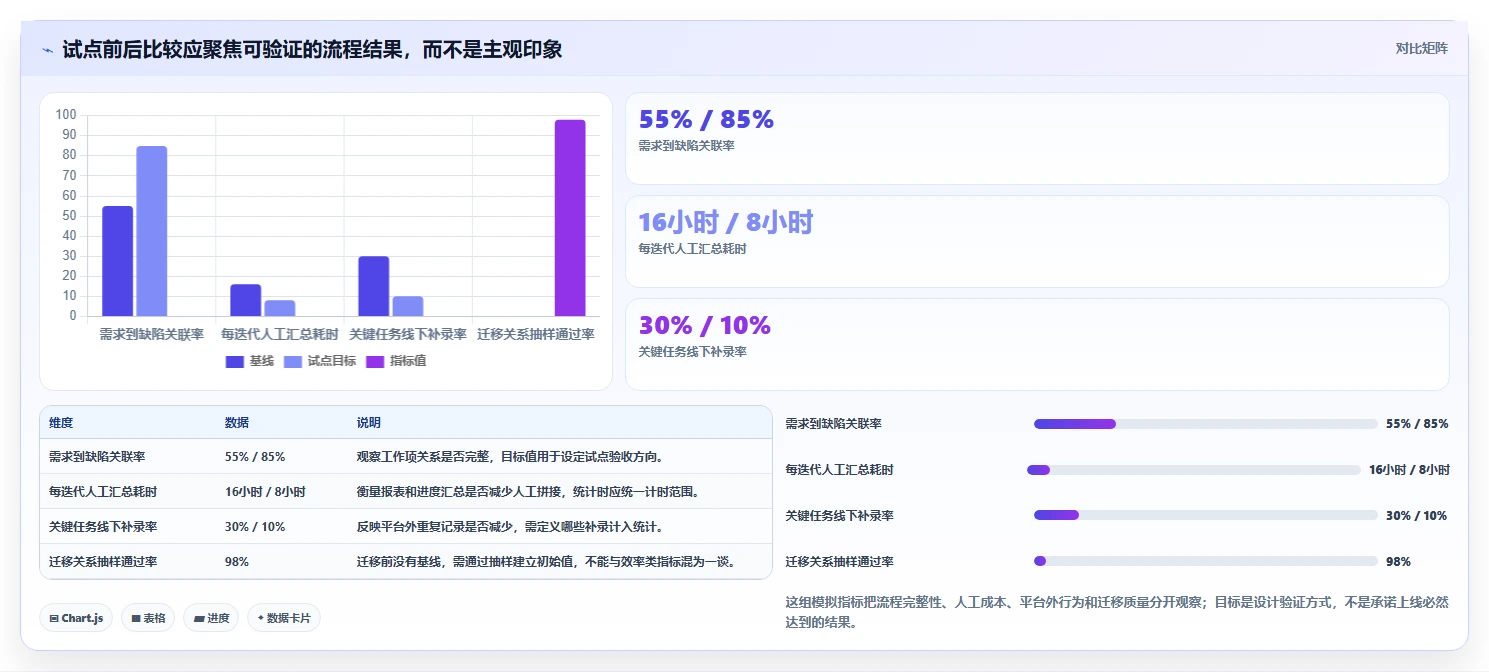Select table cell 需求到缺陷关联率
This screenshot has height=672, width=1489.
(x=97, y=457)
